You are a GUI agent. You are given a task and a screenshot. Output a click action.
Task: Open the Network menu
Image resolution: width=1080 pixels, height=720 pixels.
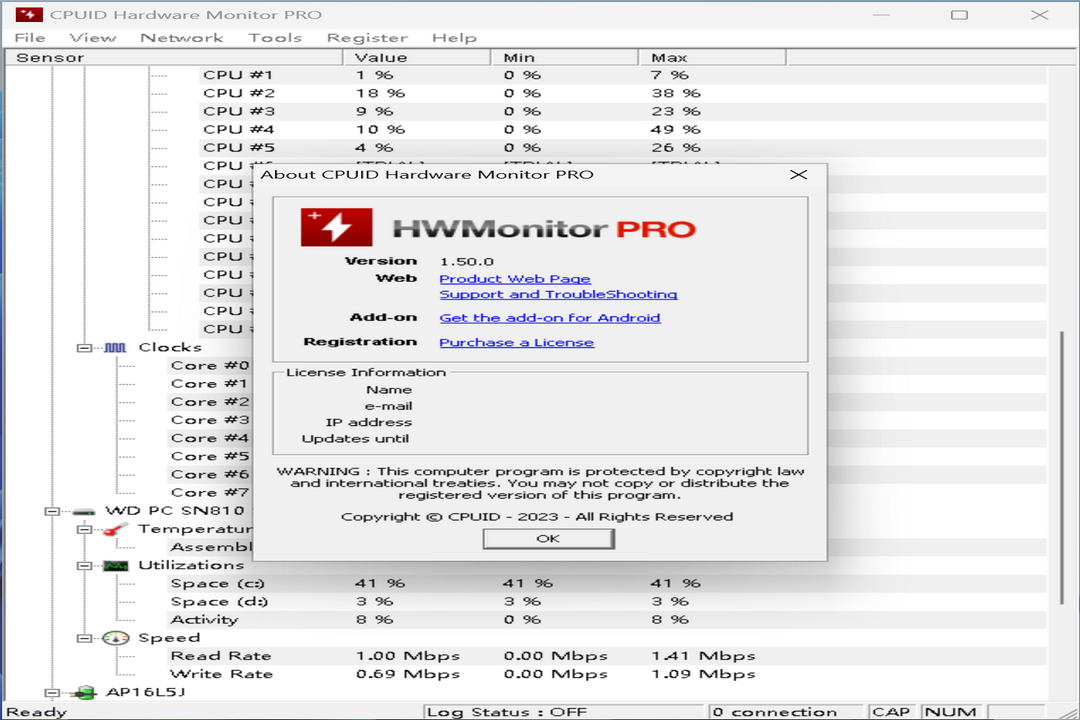click(x=182, y=37)
